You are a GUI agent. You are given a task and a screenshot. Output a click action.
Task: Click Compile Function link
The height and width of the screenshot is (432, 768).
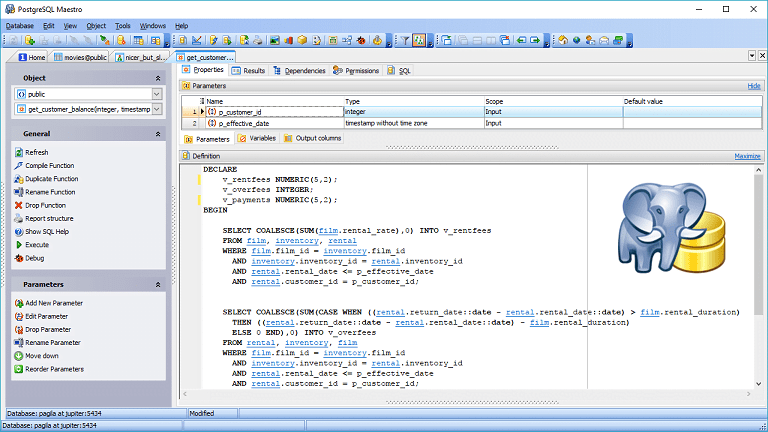click(49, 166)
